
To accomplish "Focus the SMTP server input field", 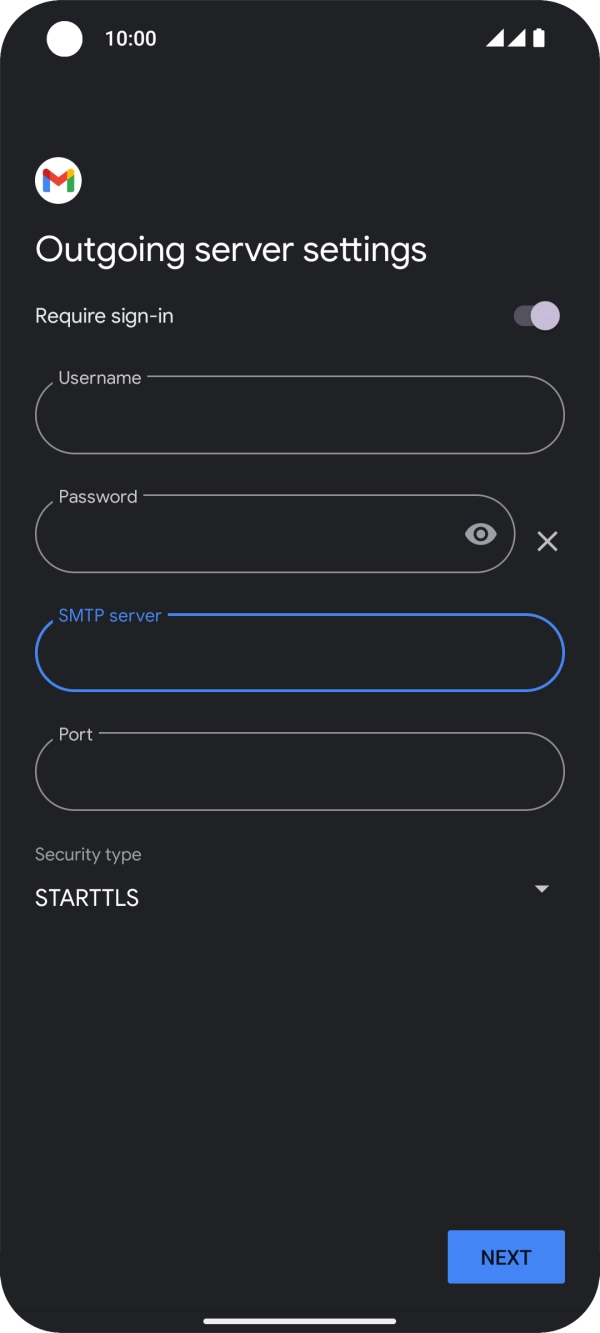I will (x=300, y=652).
